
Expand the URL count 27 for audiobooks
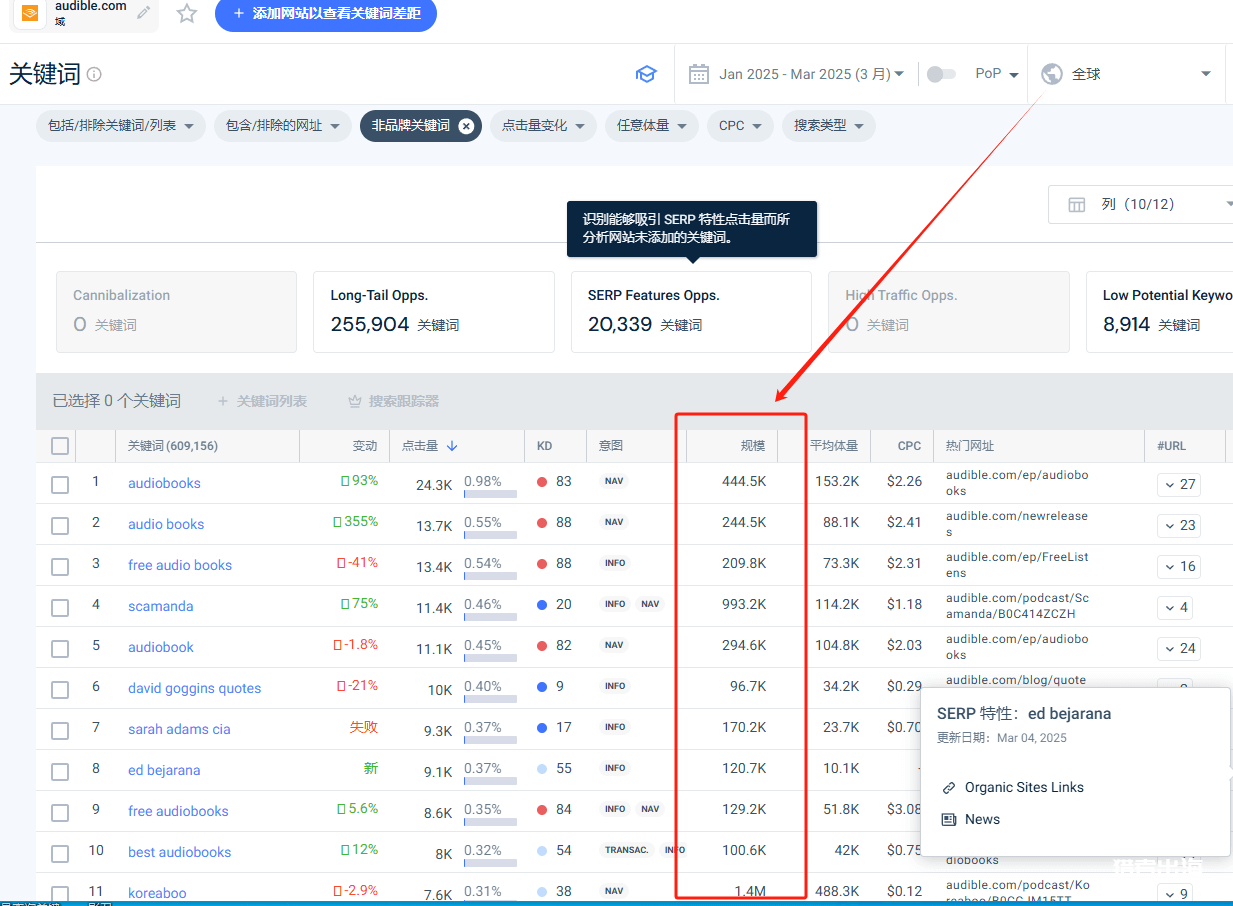coord(1179,484)
